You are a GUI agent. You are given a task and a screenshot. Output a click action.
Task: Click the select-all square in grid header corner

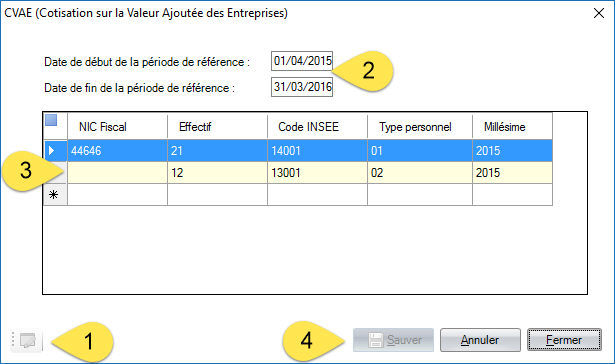(x=51, y=120)
